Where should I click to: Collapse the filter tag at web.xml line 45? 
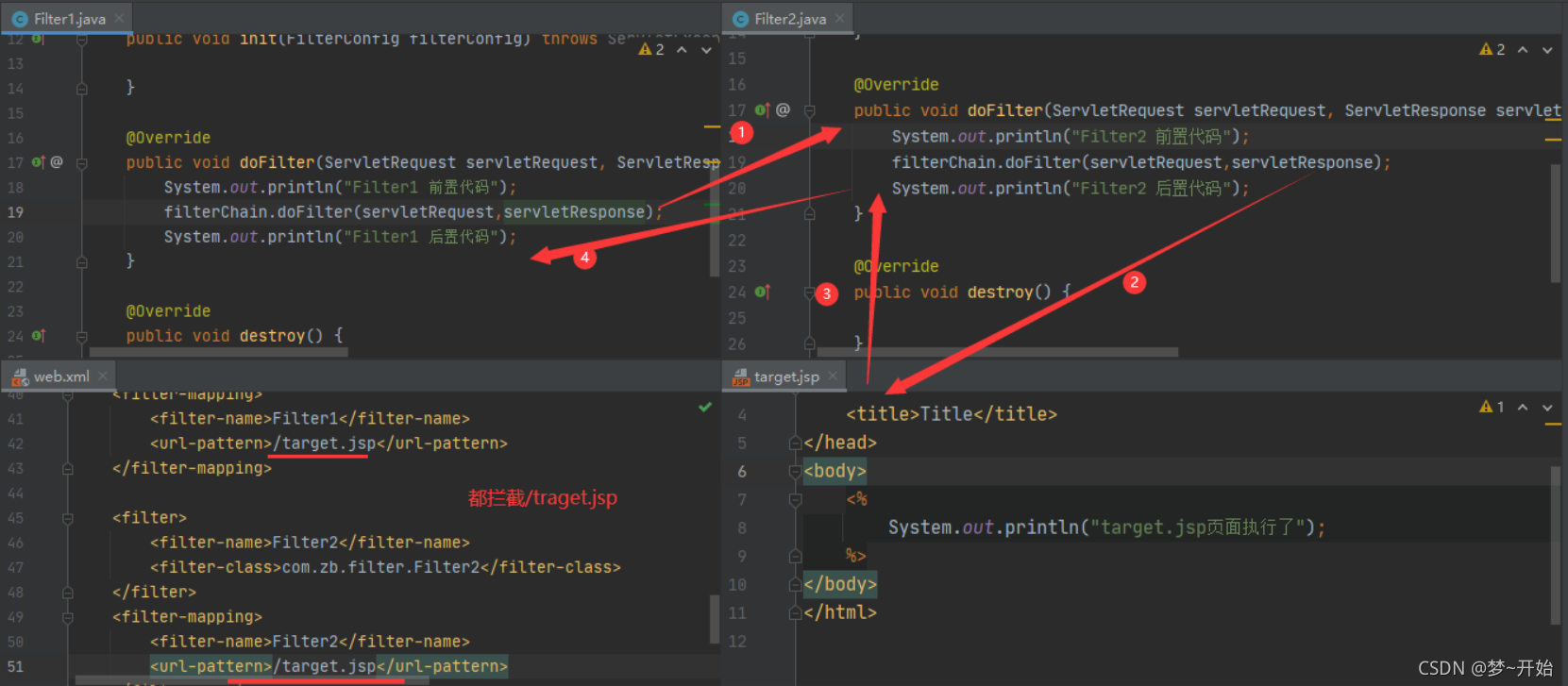point(68,518)
